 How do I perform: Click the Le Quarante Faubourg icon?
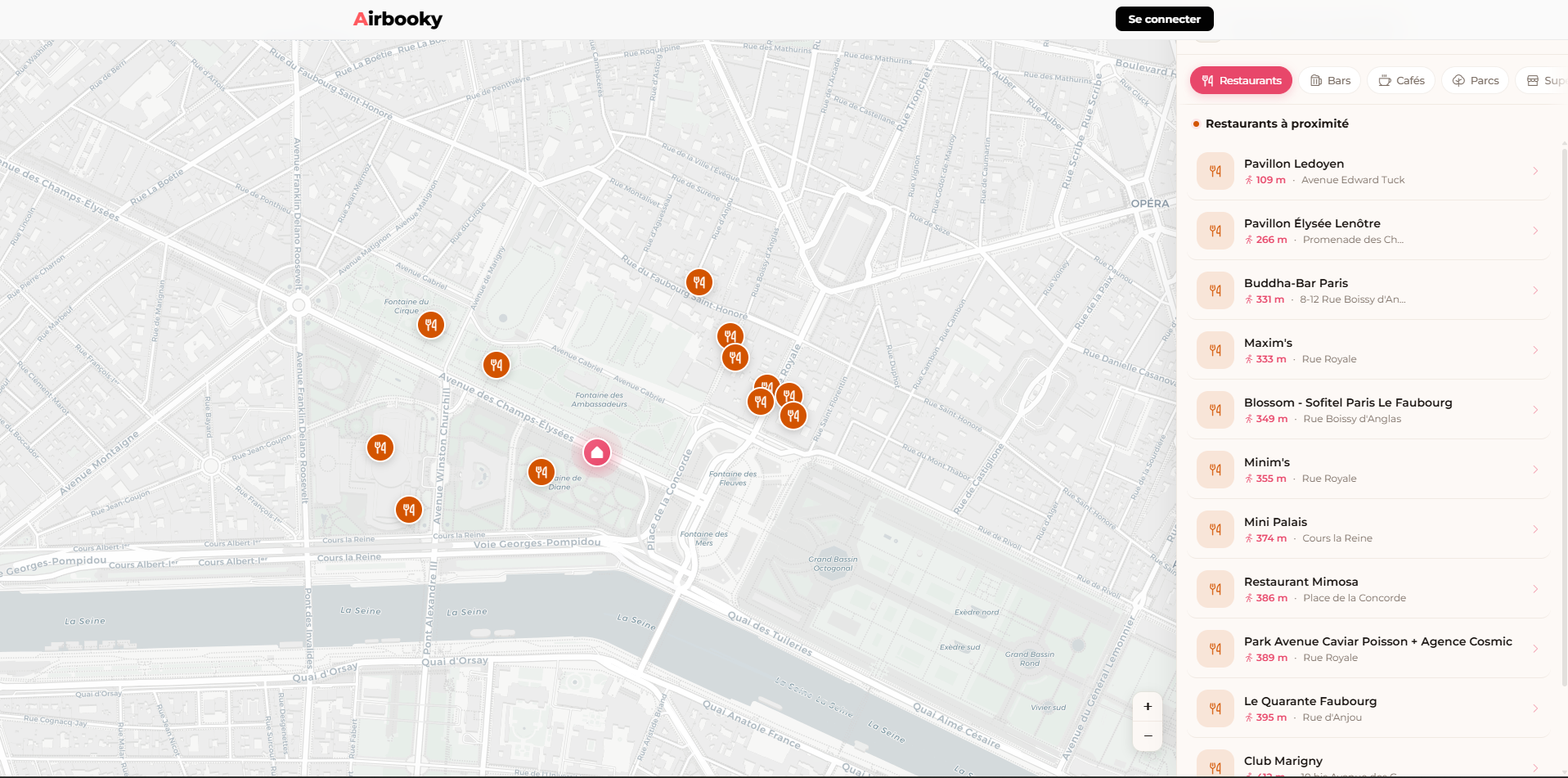coord(1215,708)
